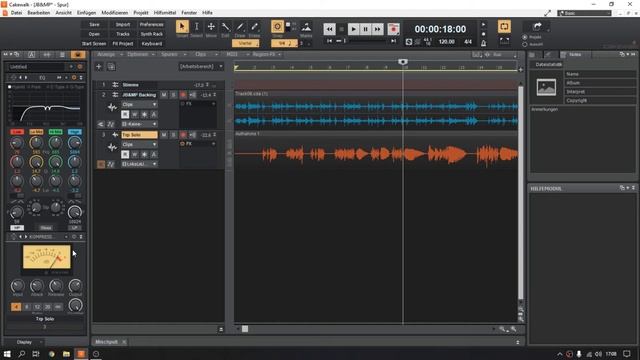640x360 pixels.
Task: Click the Name field in Dateistatistik
Action: click(600, 74)
